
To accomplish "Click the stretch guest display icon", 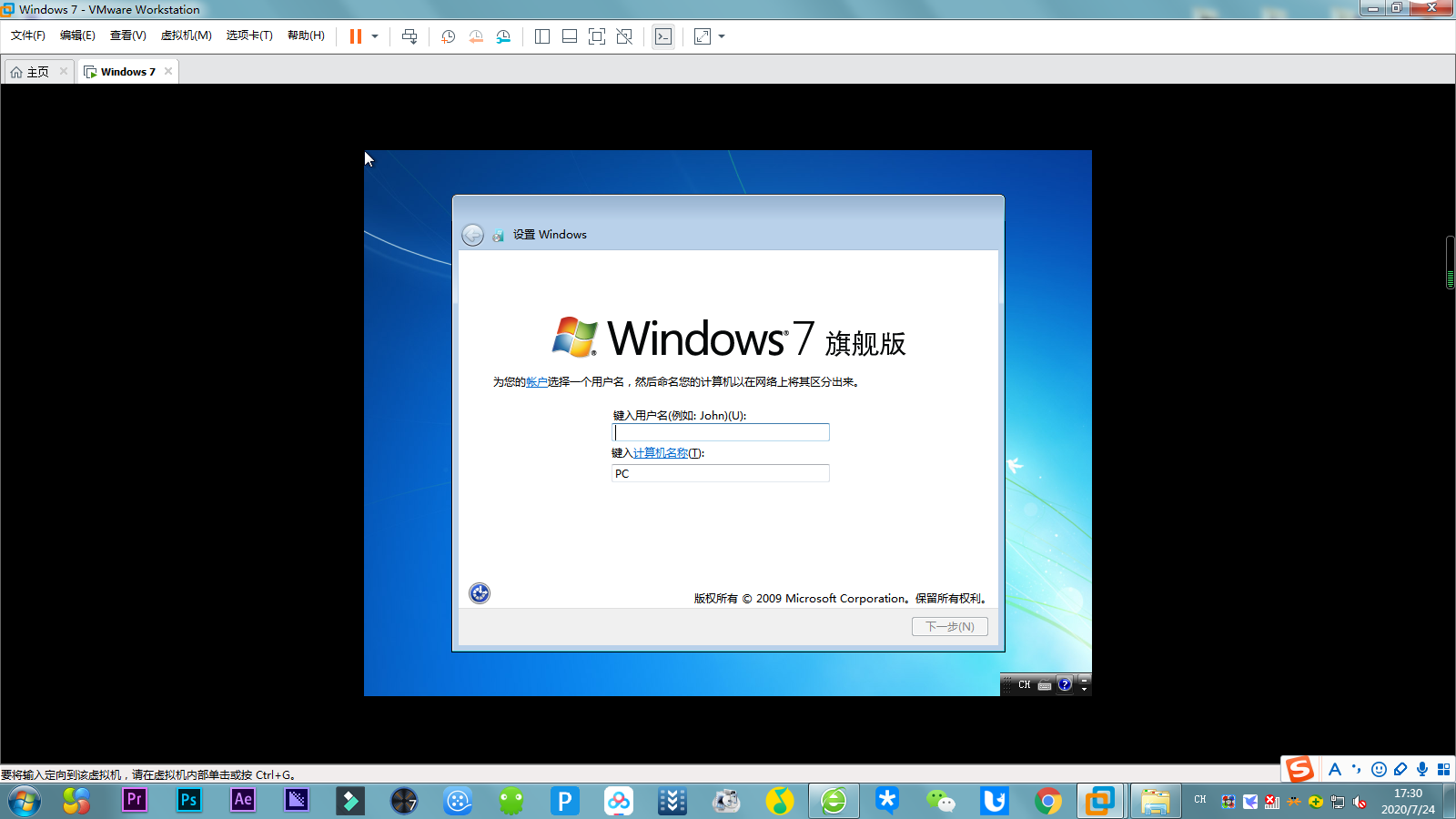I will pos(703,36).
